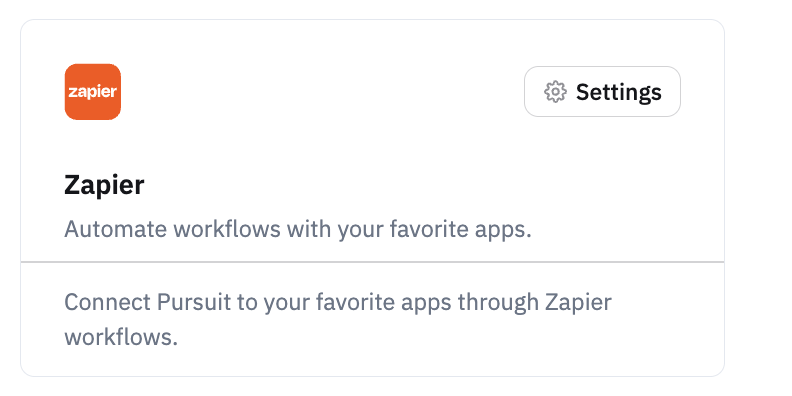Click the orange rounded square app tile
This screenshot has height=396, width=792.
[x=92, y=91]
